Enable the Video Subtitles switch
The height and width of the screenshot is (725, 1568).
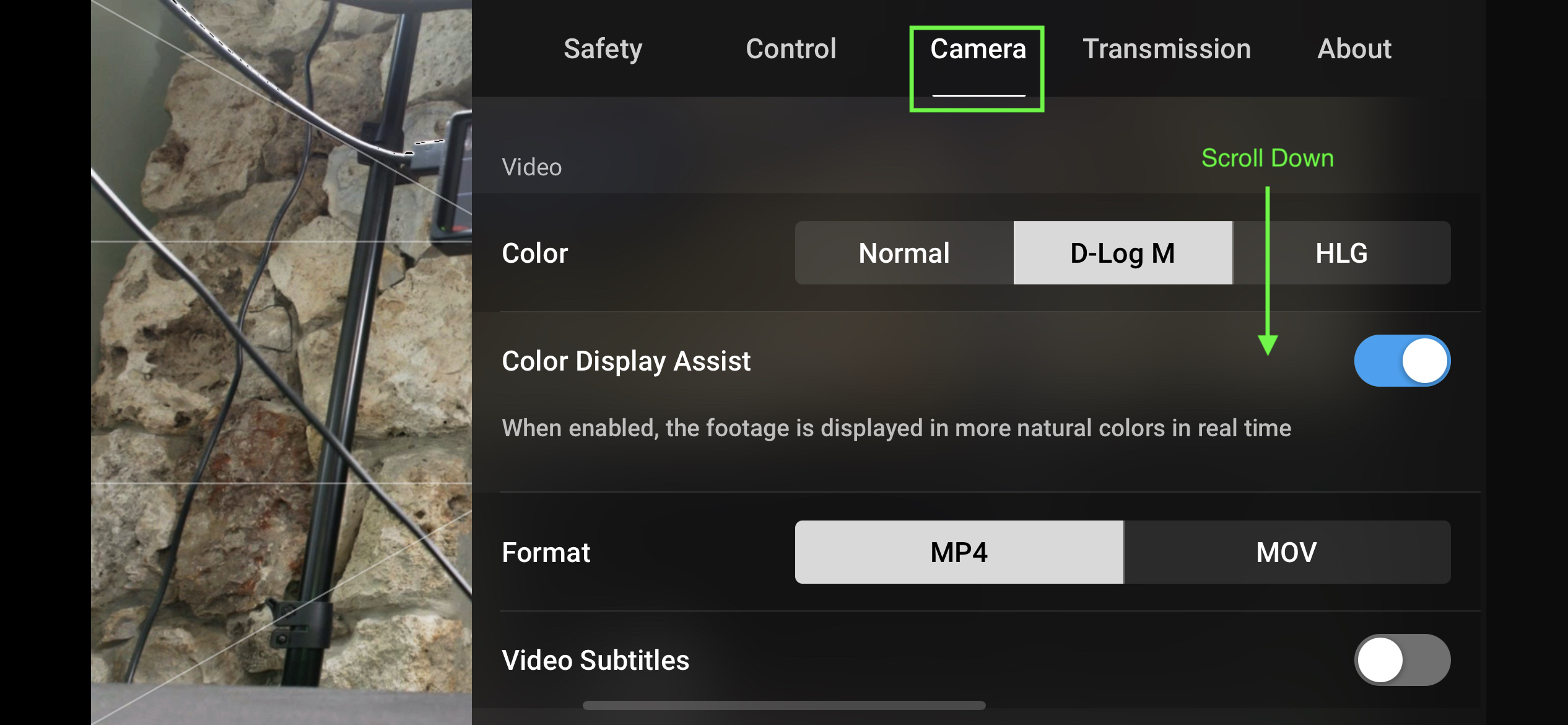pos(1402,660)
